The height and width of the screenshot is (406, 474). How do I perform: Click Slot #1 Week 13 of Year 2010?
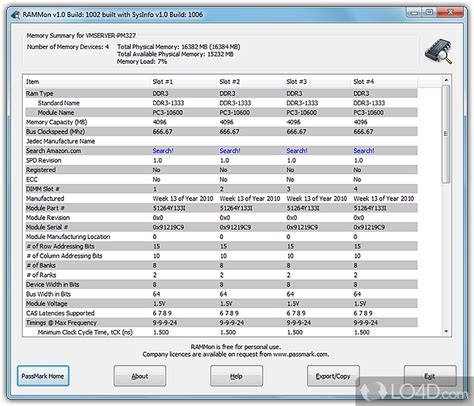pyautogui.click(x=183, y=199)
